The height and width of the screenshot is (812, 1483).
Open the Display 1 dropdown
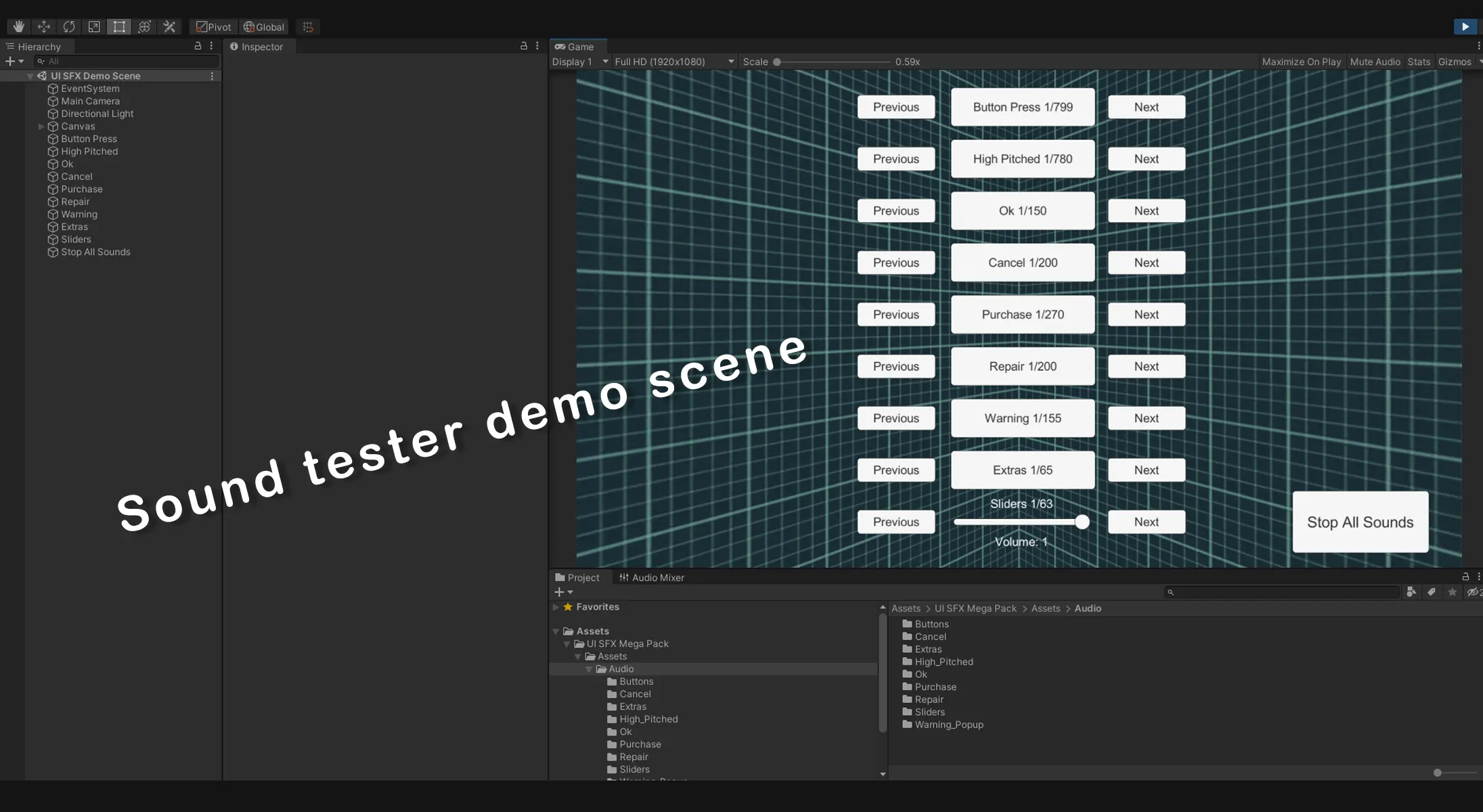(580, 62)
